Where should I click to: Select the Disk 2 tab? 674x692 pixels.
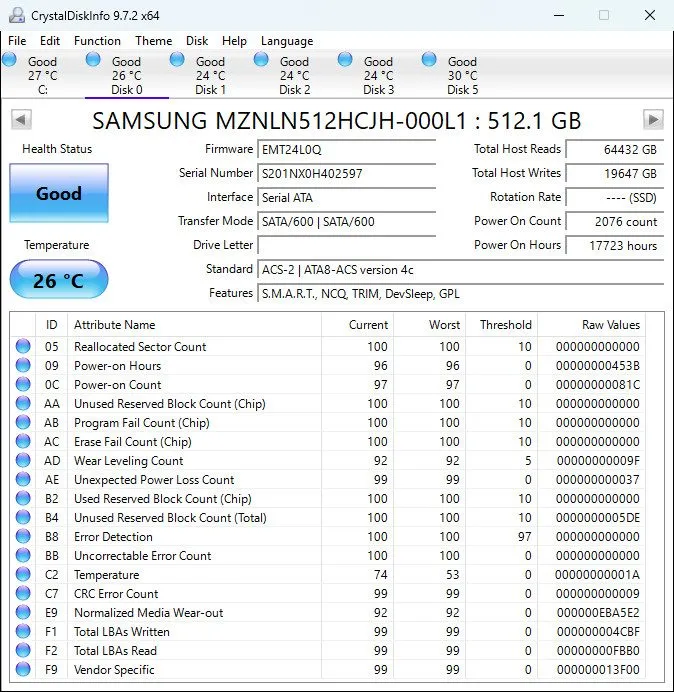click(x=294, y=75)
